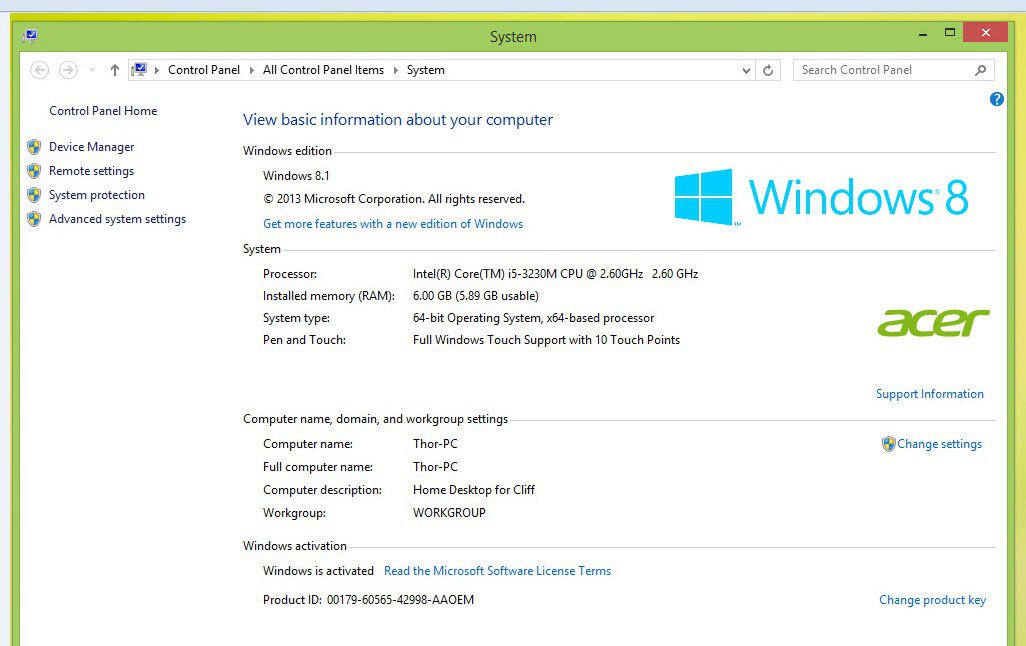Image resolution: width=1026 pixels, height=646 pixels.
Task: Select System in the breadcrumb path
Action: pyautogui.click(x=425, y=70)
